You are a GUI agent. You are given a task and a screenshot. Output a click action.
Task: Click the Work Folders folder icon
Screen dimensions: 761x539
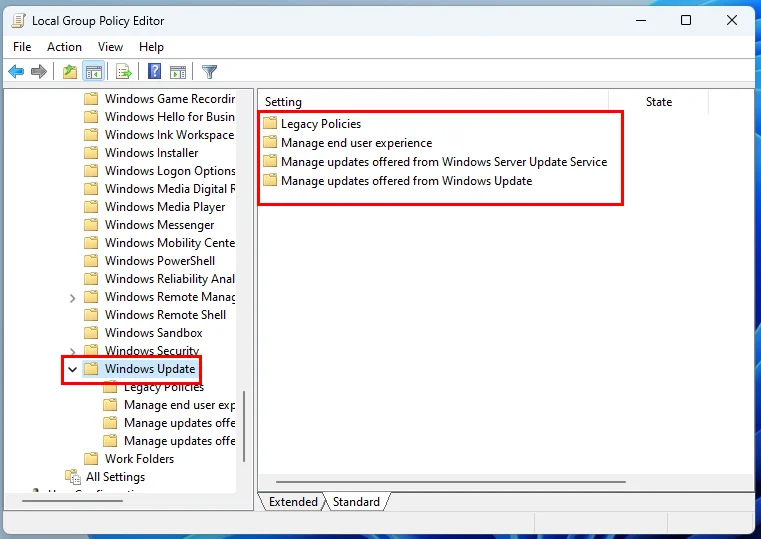tap(91, 458)
